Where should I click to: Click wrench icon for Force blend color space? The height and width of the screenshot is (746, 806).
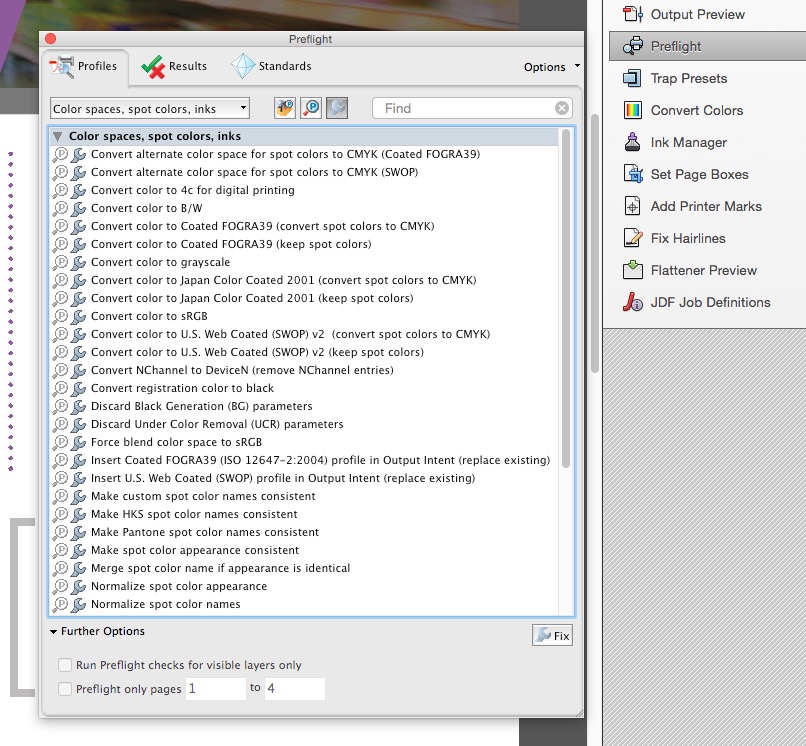coord(78,442)
